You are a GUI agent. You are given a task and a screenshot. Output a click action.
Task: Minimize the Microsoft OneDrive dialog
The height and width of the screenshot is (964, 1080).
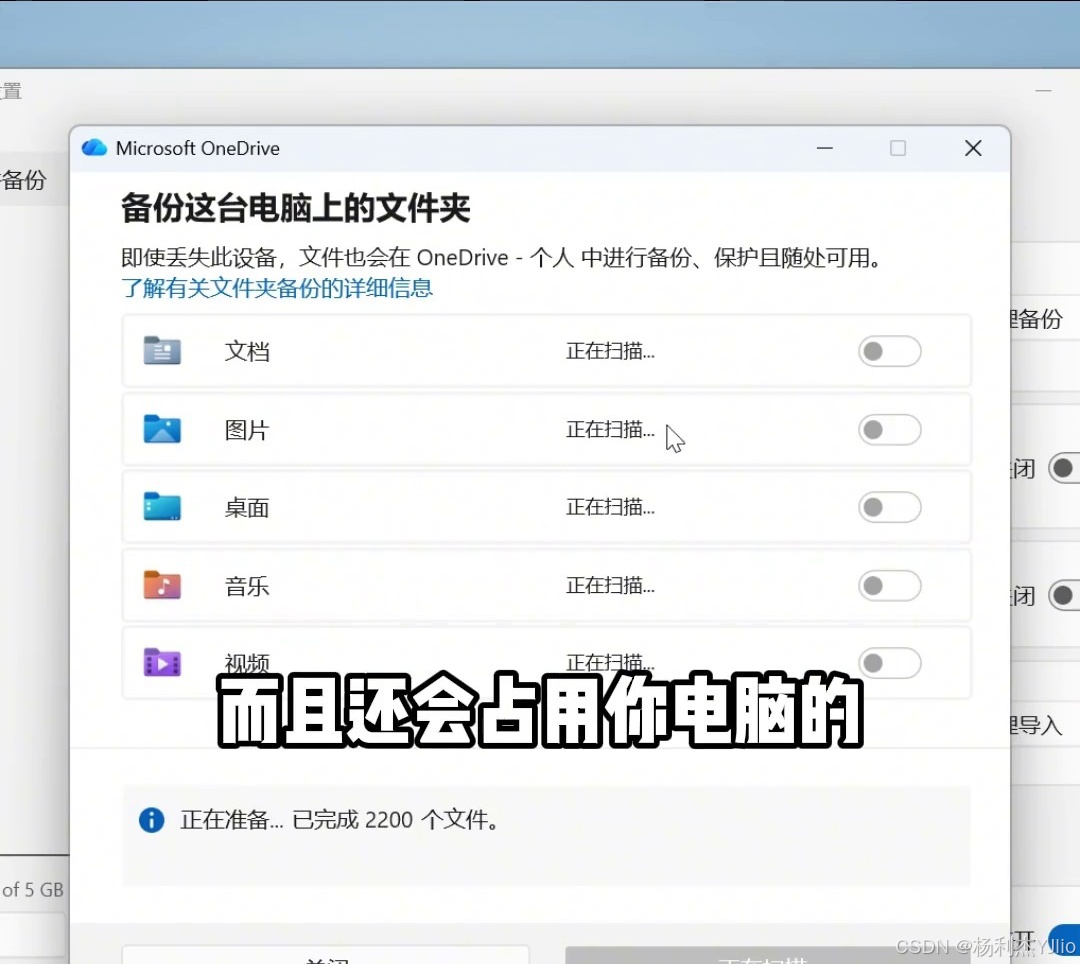coord(824,148)
